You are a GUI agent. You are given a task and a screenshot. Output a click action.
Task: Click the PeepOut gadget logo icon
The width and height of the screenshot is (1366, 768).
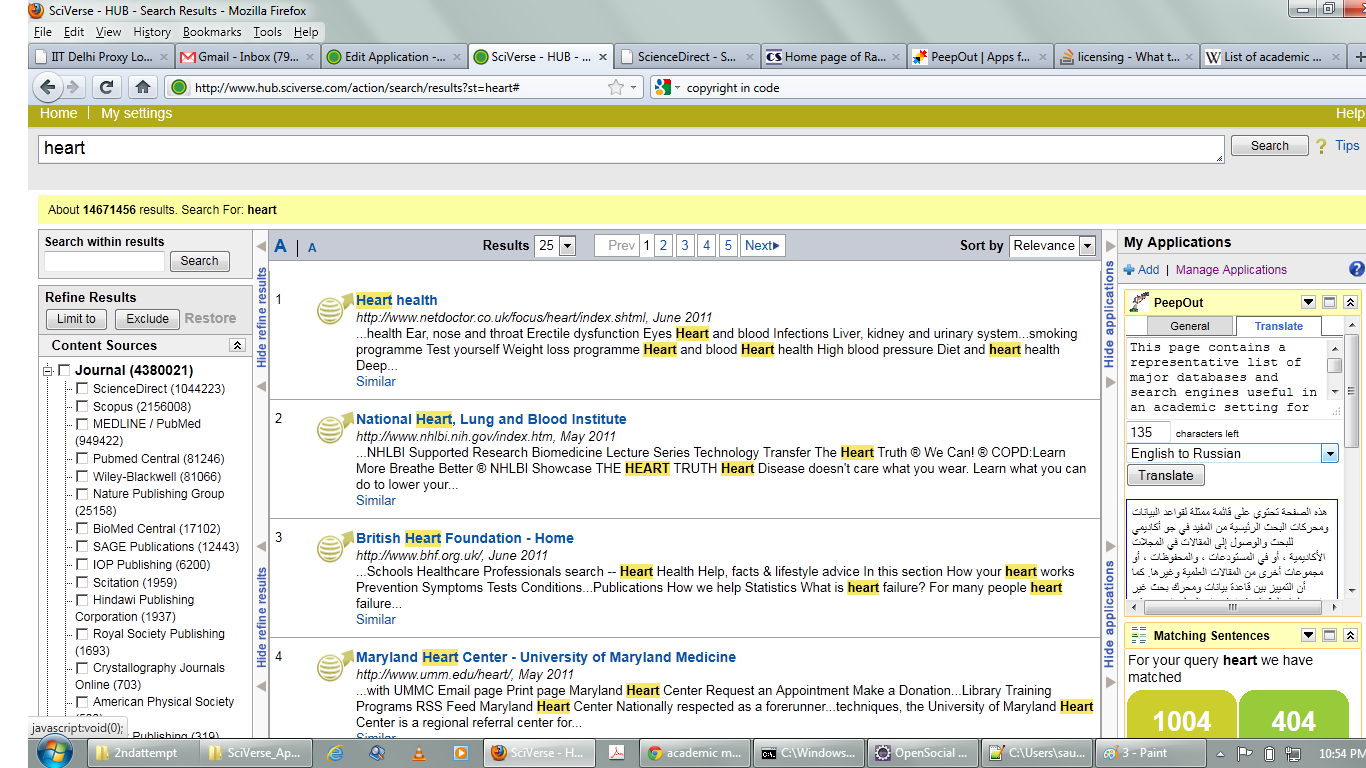click(1137, 302)
